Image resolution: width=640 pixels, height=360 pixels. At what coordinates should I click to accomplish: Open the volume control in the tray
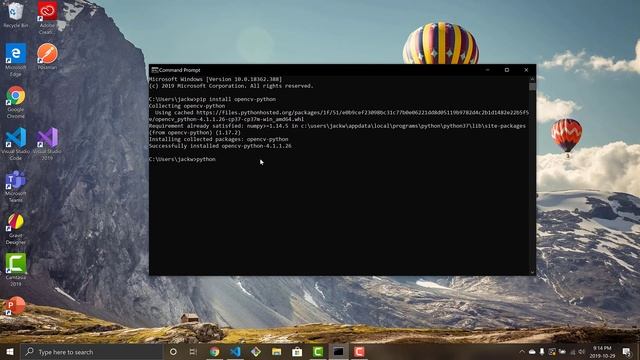click(x=582, y=352)
